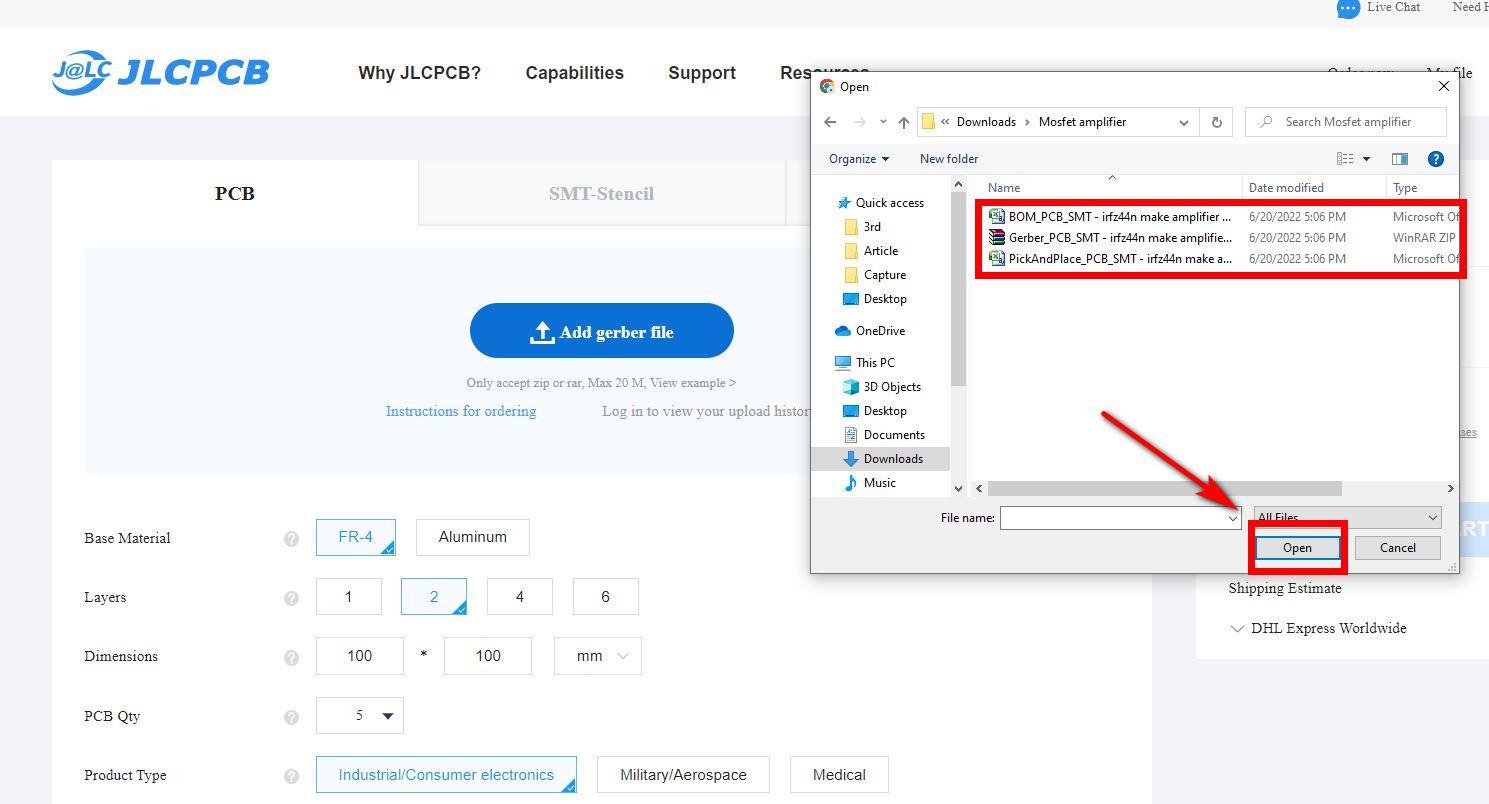The image size is (1489, 804).
Task: Open recent locations dropdown arrow
Action: 883,122
